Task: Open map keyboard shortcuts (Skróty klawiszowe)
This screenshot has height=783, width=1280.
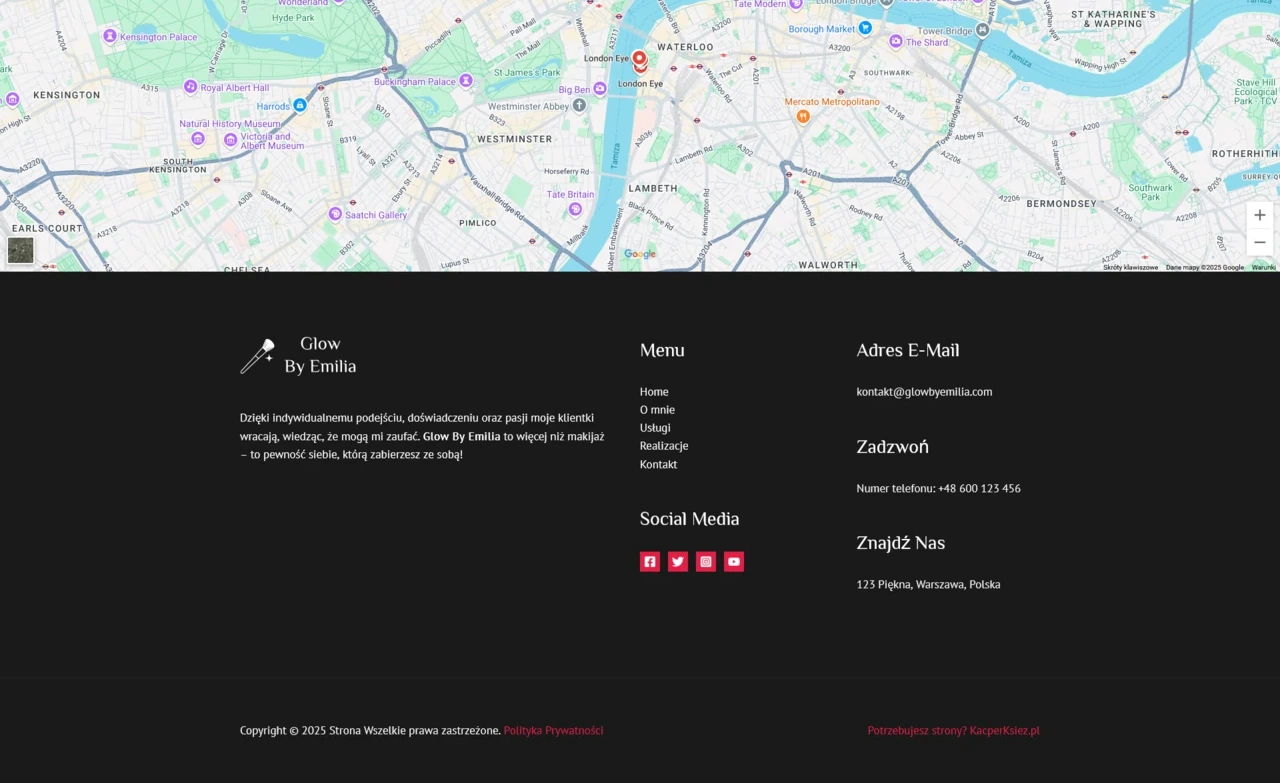Action: 1131,267
